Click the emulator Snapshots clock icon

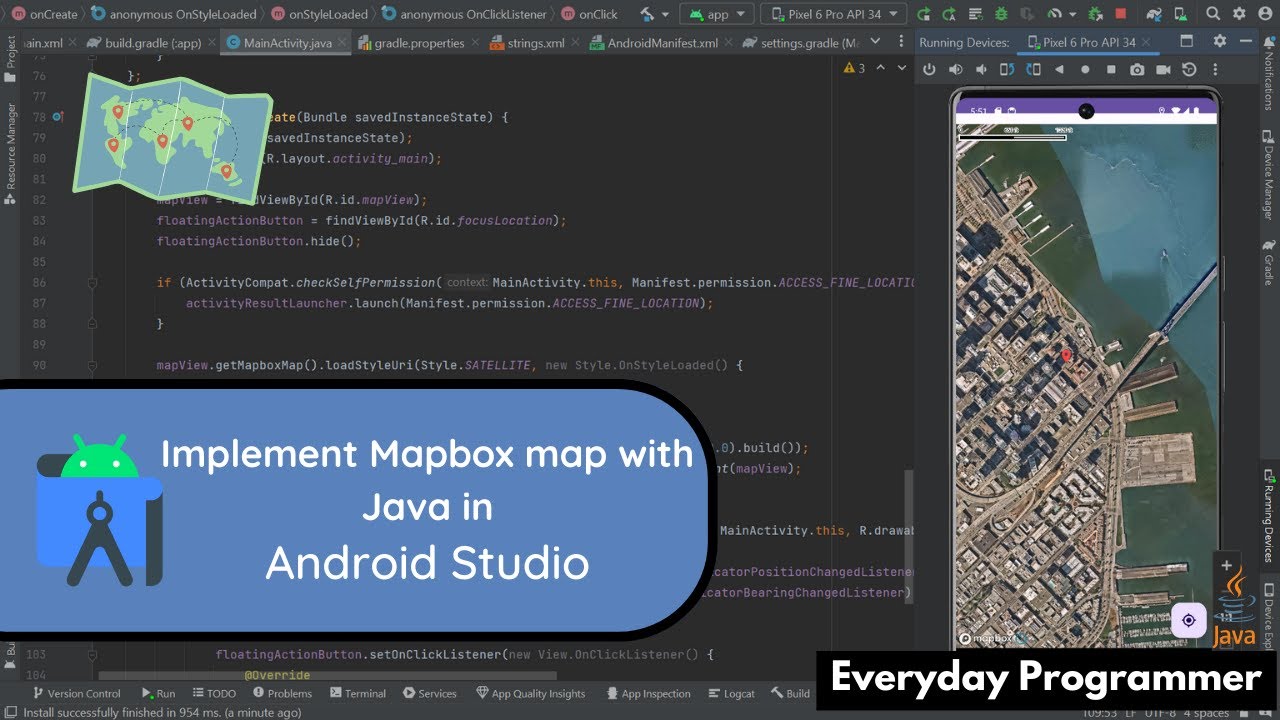click(x=1189, y=69)
